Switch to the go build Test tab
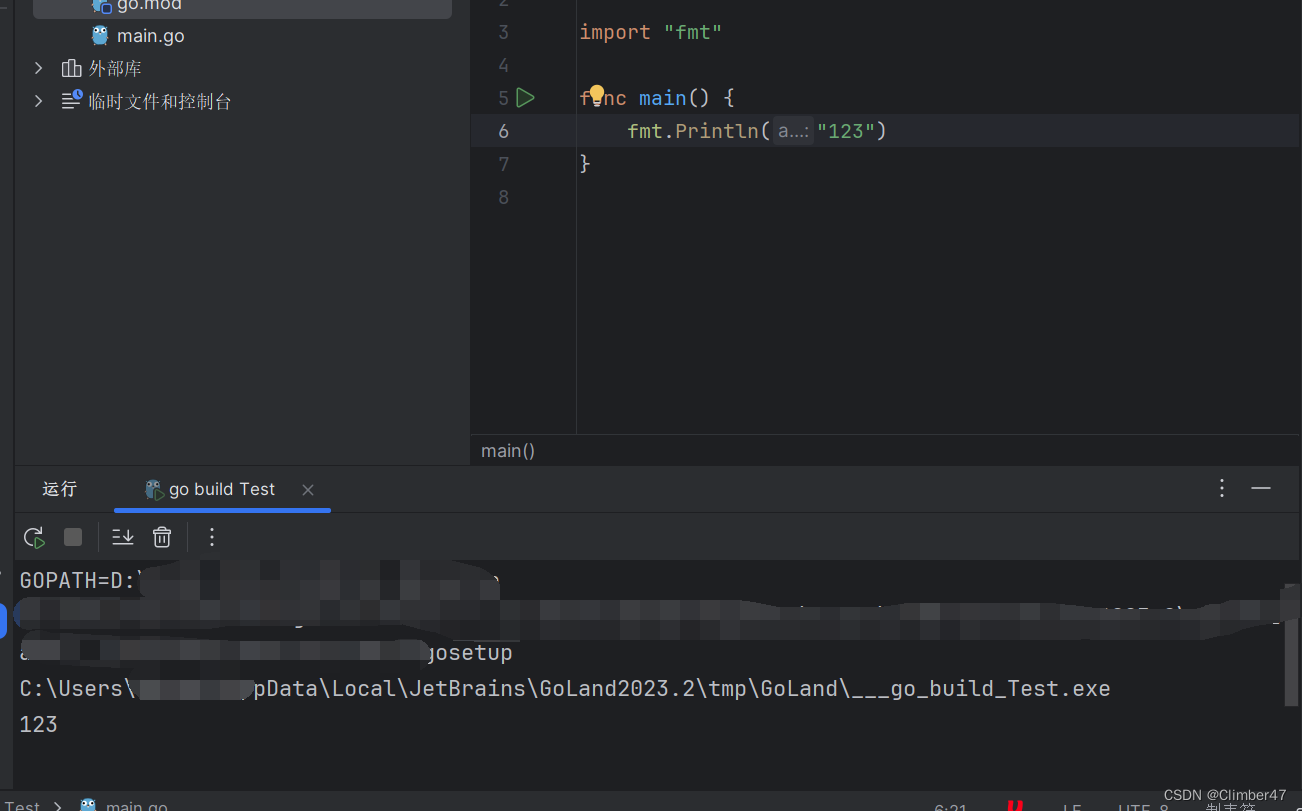 (x=220, y=489)
